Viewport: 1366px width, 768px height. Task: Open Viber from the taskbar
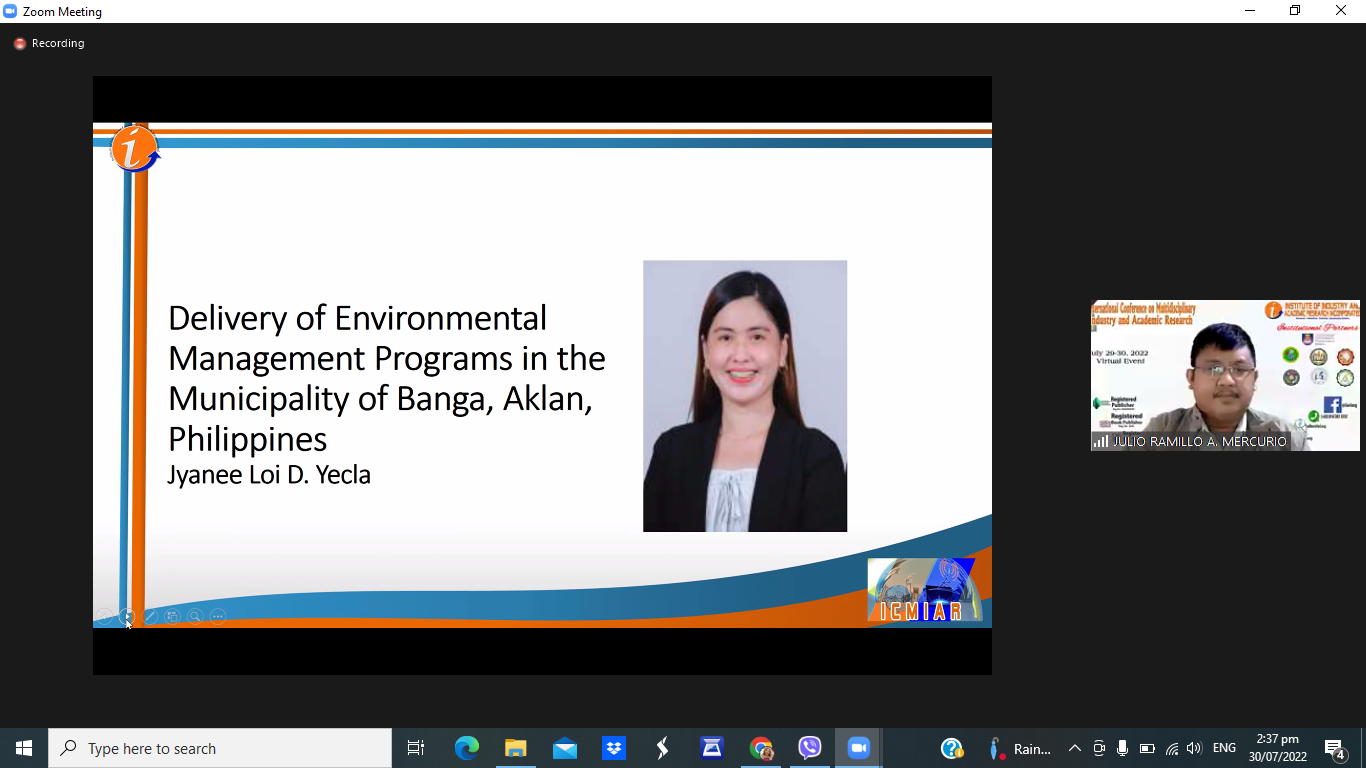tap(810, 748)
